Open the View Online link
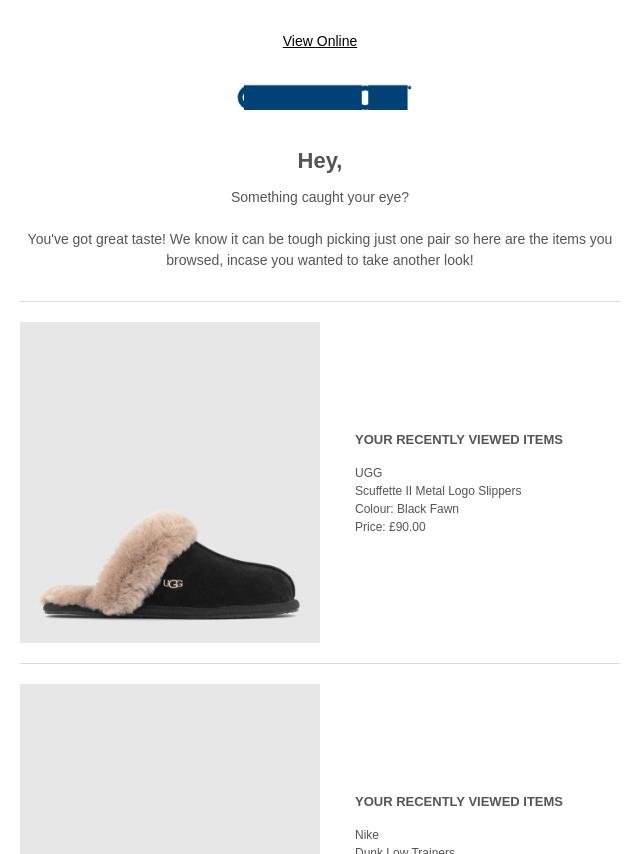Image resolution: width=640 pixels, height=854 pixels. coord(320,41)
